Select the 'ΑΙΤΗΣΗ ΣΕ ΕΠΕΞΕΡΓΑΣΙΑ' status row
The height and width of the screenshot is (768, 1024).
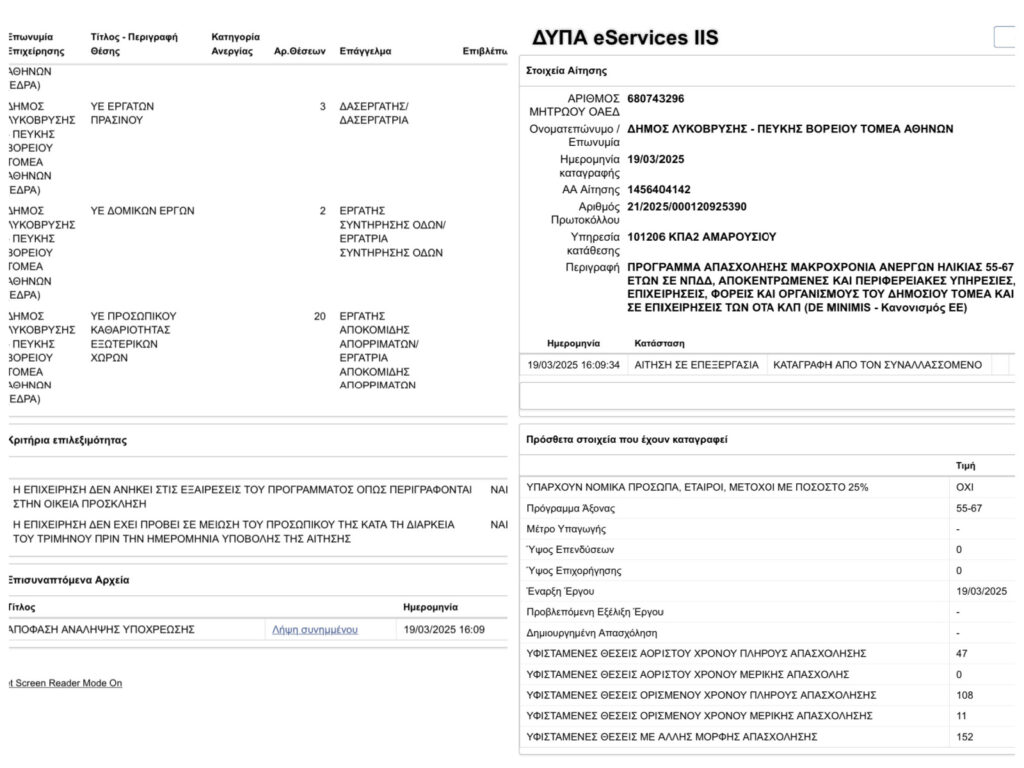(767, 365)
